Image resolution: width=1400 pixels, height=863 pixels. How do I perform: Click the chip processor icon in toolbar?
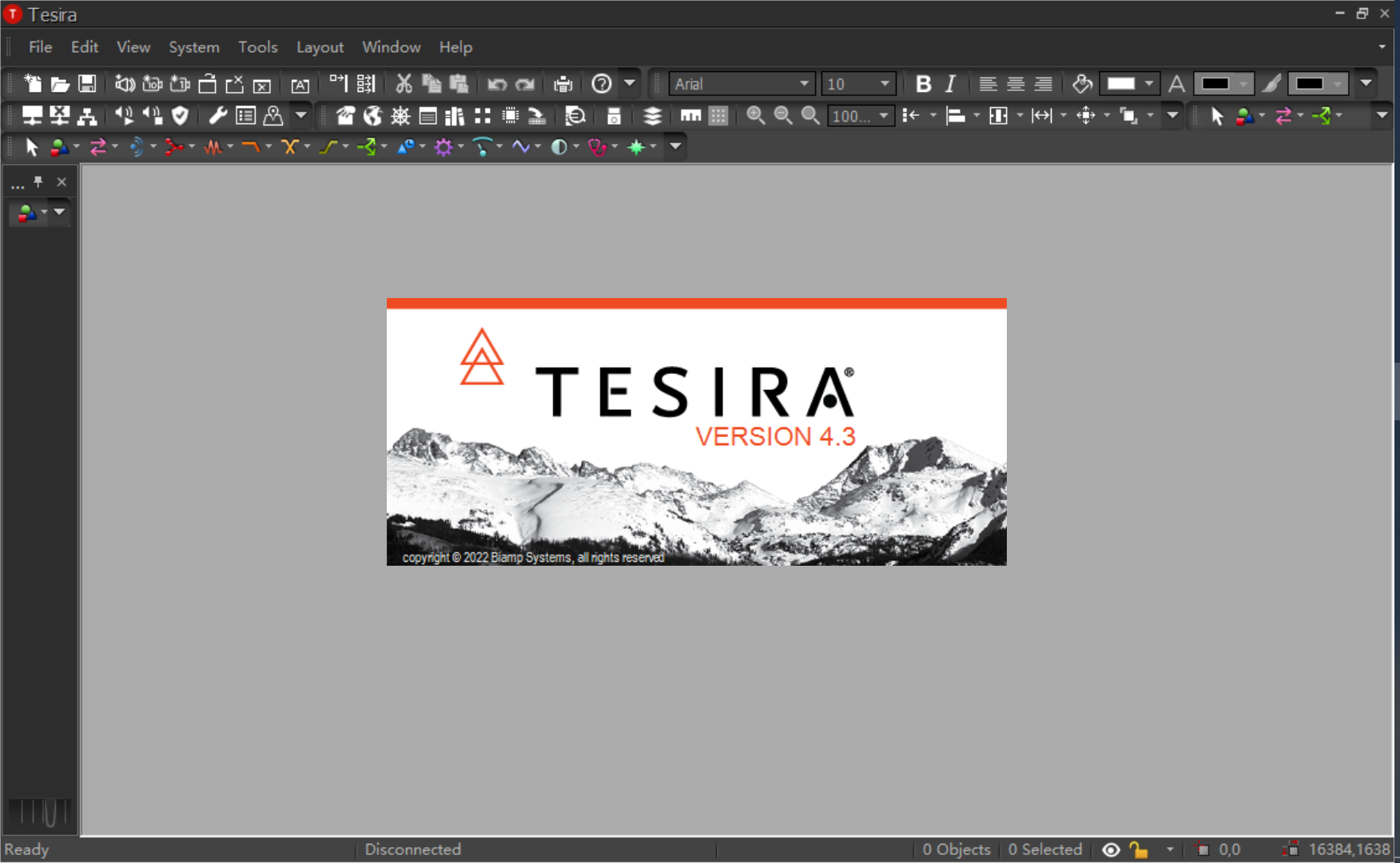510,116
